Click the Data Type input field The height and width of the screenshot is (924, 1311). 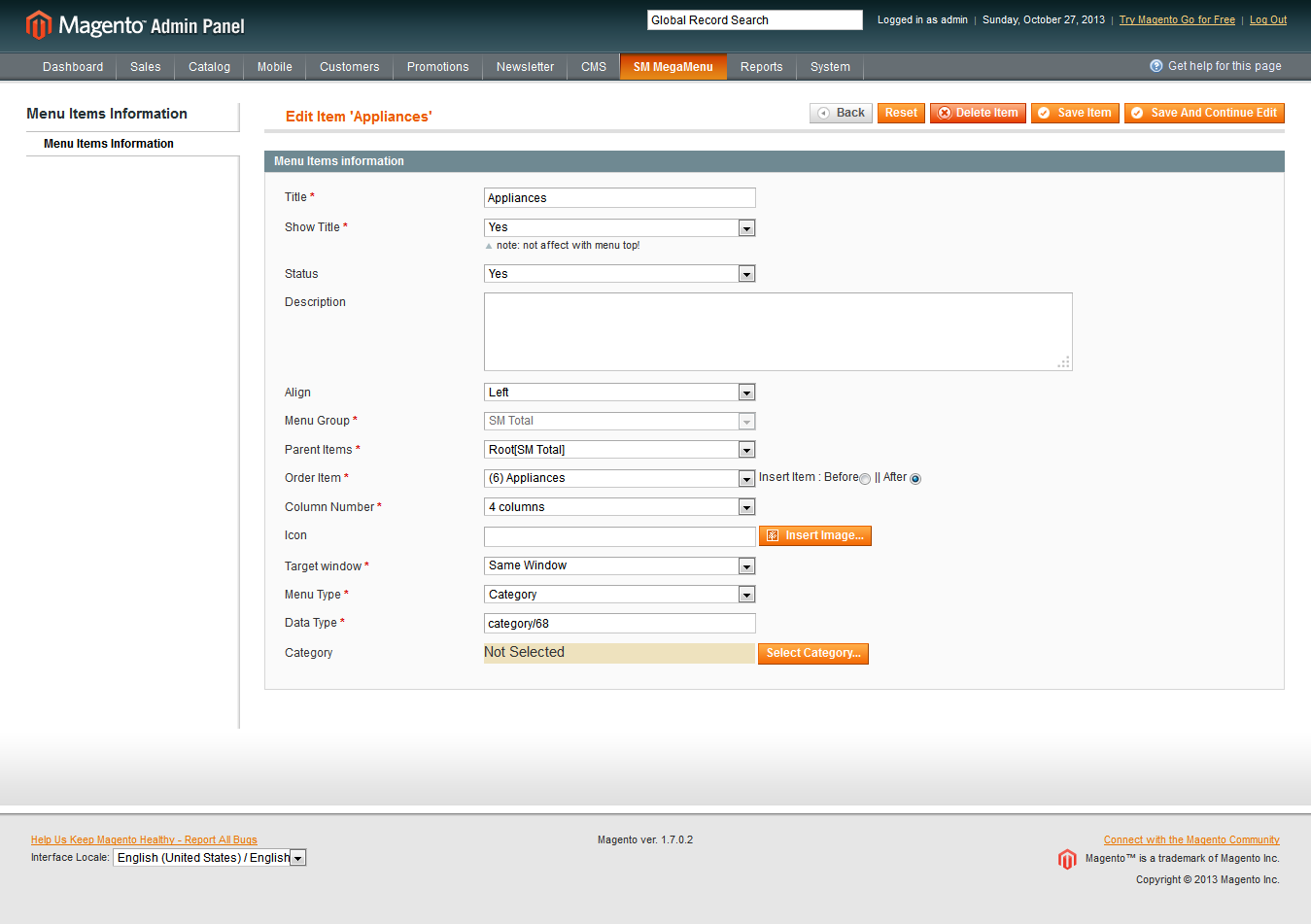[x=620, y=624]
